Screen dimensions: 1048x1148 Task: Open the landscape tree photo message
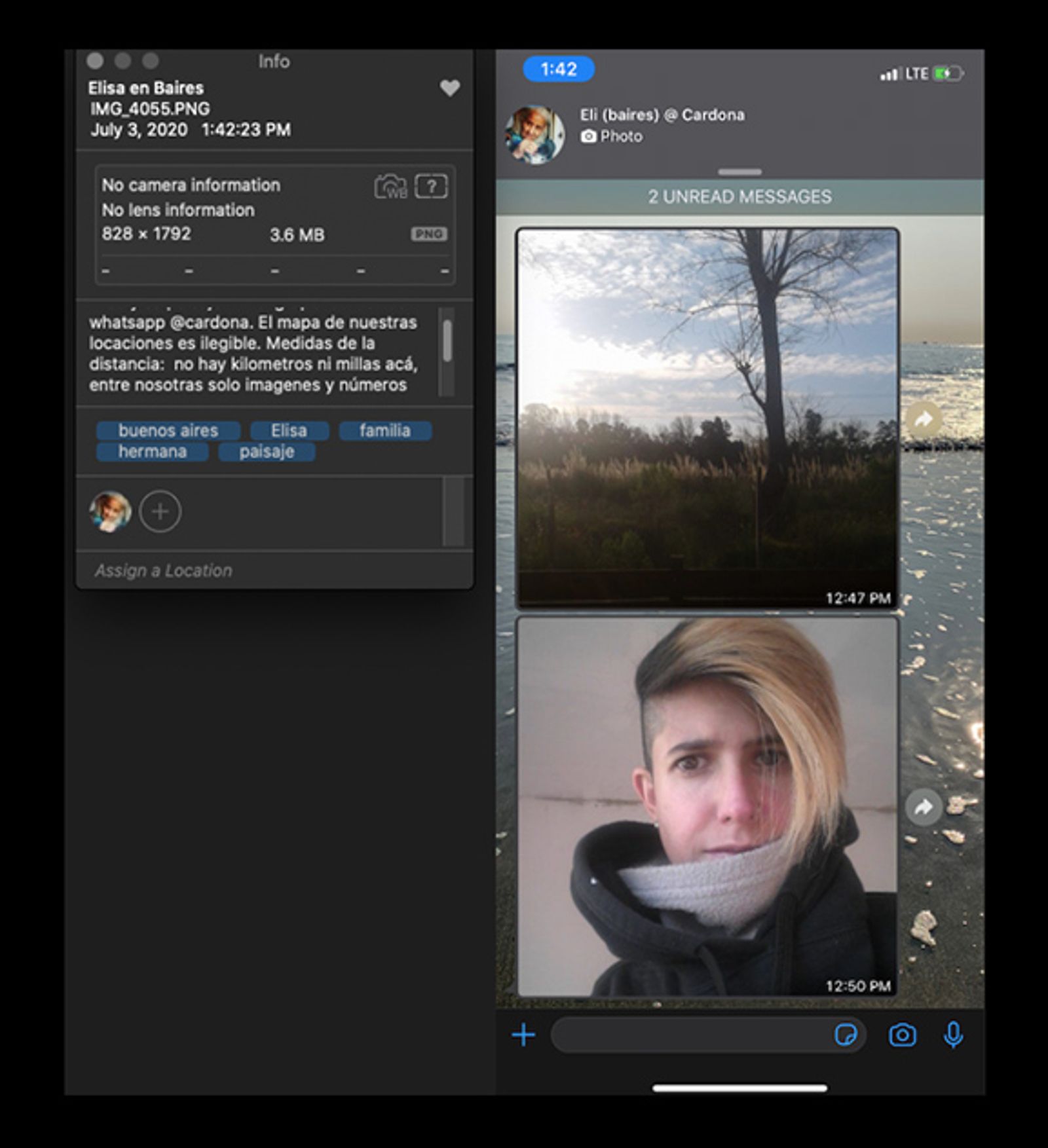707,419
